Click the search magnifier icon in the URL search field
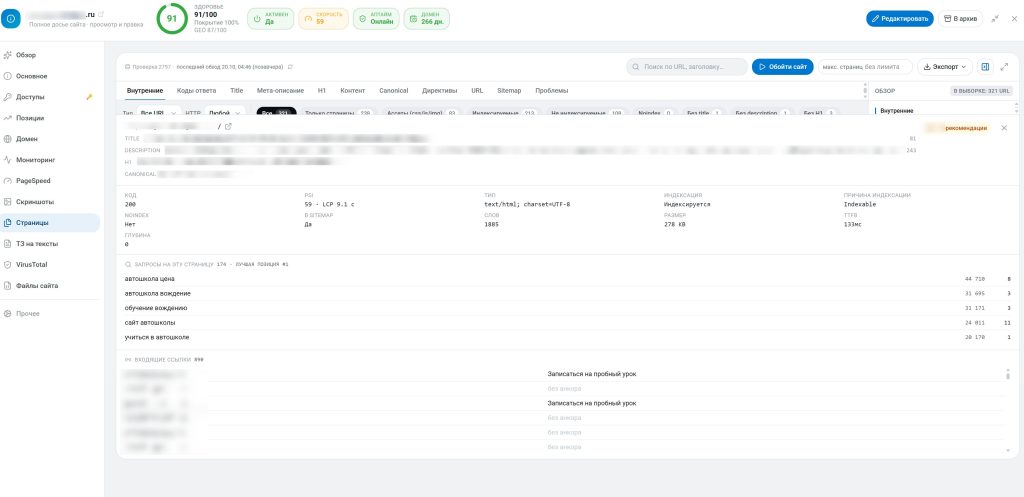This screenshot has width=1024, height=497. point(636,67)
